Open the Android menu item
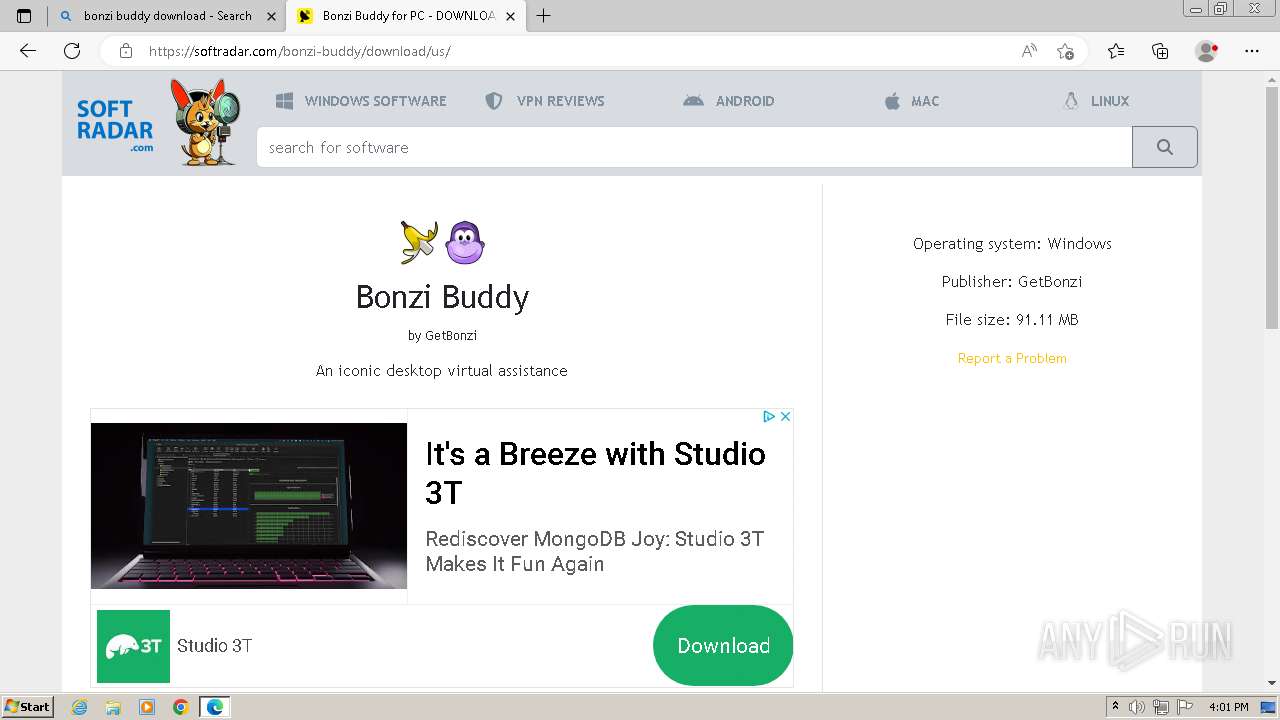Viewport: 1280px width, 720px height. click(x=729, y=101)
